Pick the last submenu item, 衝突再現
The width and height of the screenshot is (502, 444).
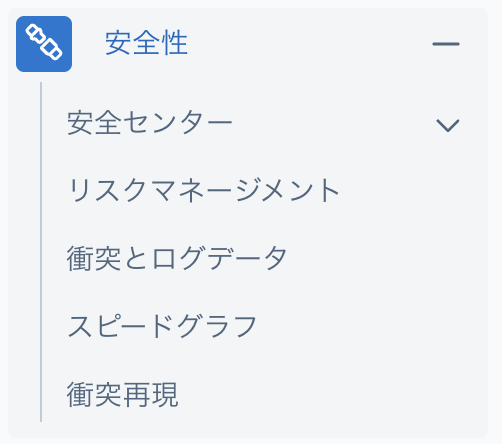[122, 395]
